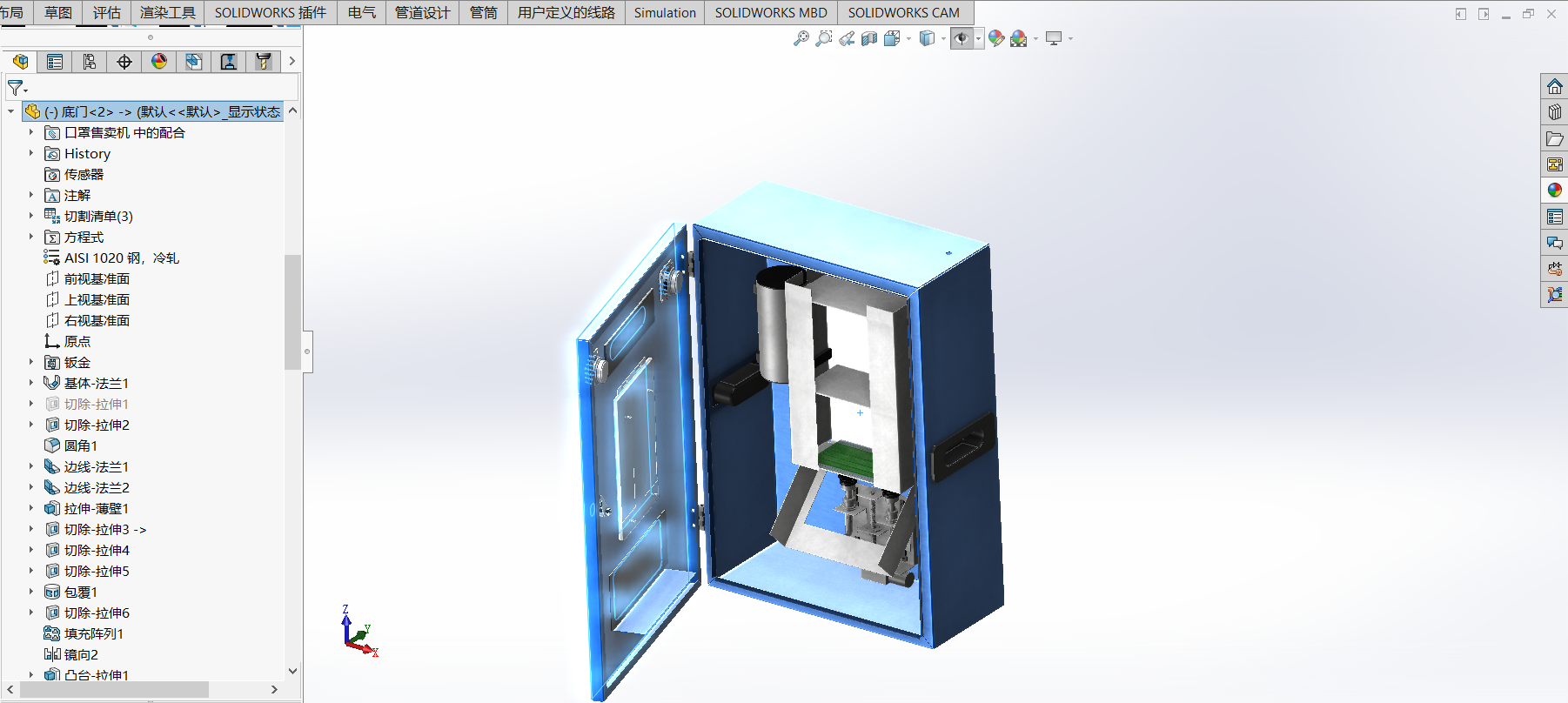Image resolution: width=1568 pixels, height=703 pixels.
Task: Open the Design Library task pane icon
Action: 1555,112
